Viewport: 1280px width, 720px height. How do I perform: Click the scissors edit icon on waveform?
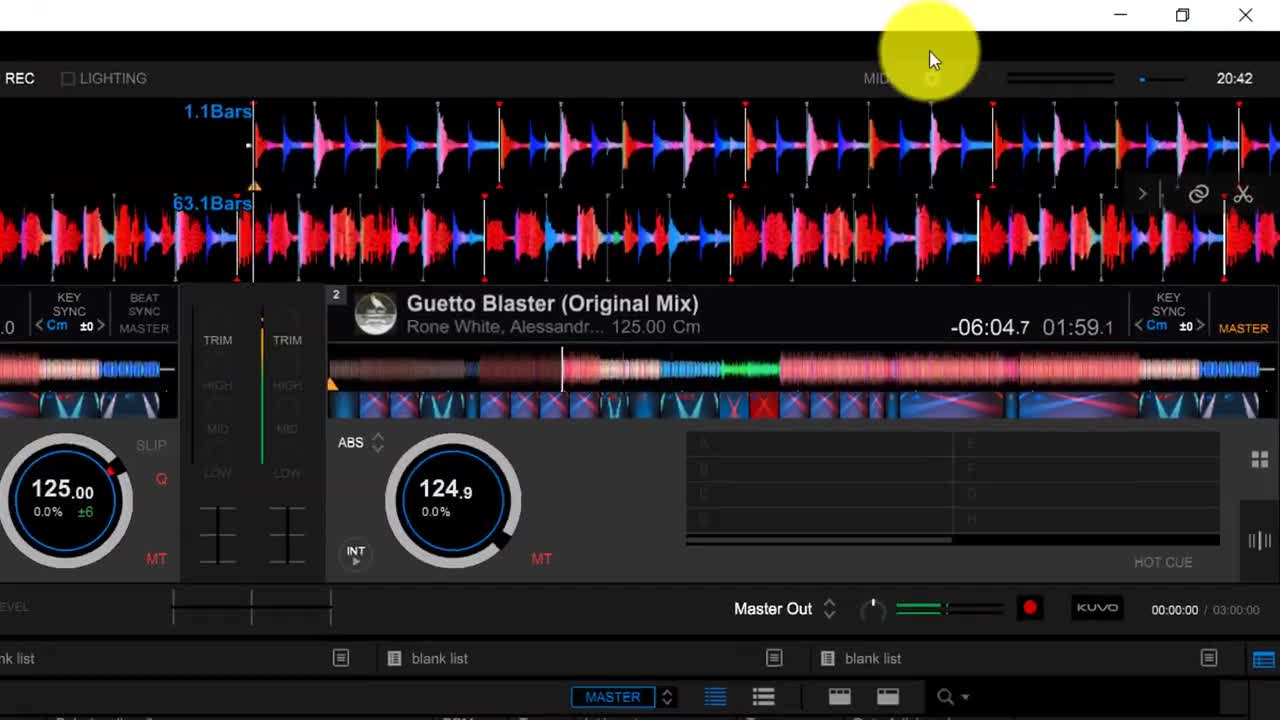click(1243, 194)
